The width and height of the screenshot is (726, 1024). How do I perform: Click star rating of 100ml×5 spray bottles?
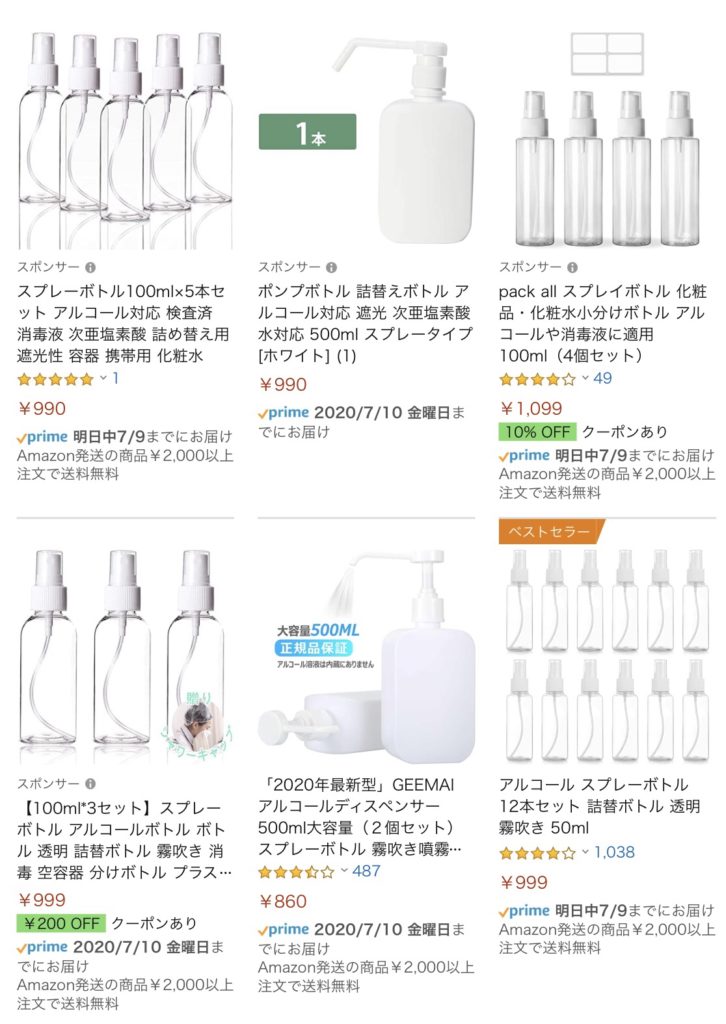(55, 379)
